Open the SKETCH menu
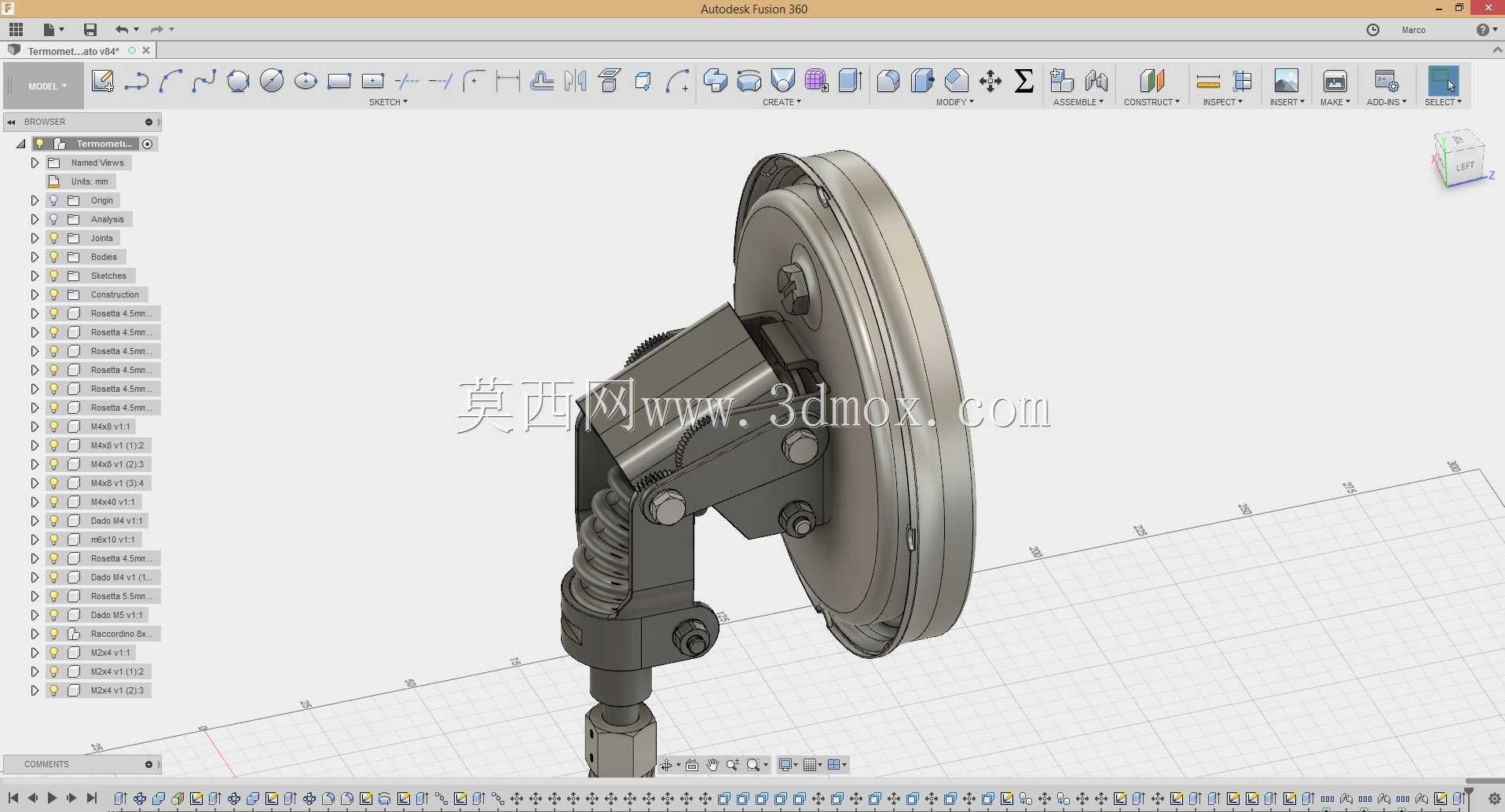 coord(388,102)
